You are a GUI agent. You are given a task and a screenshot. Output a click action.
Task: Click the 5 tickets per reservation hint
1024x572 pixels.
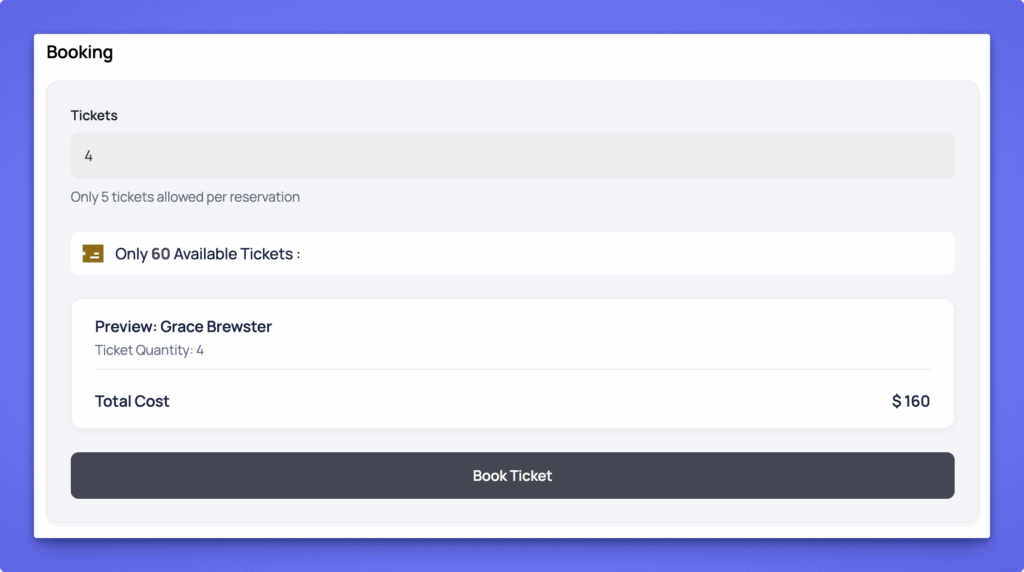coord(185,197)
